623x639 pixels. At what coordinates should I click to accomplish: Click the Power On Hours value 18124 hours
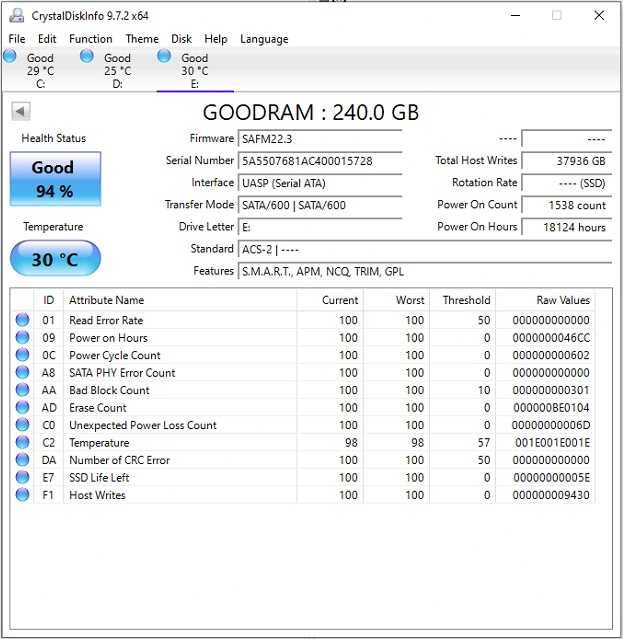tap(567, 227)
